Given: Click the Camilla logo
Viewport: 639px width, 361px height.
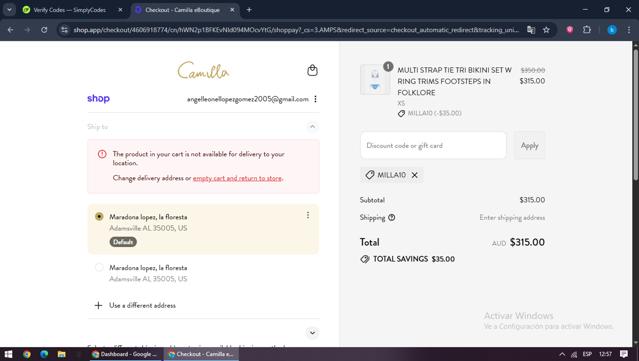Looking at the screenshot, I should click(x=203, y=70).
